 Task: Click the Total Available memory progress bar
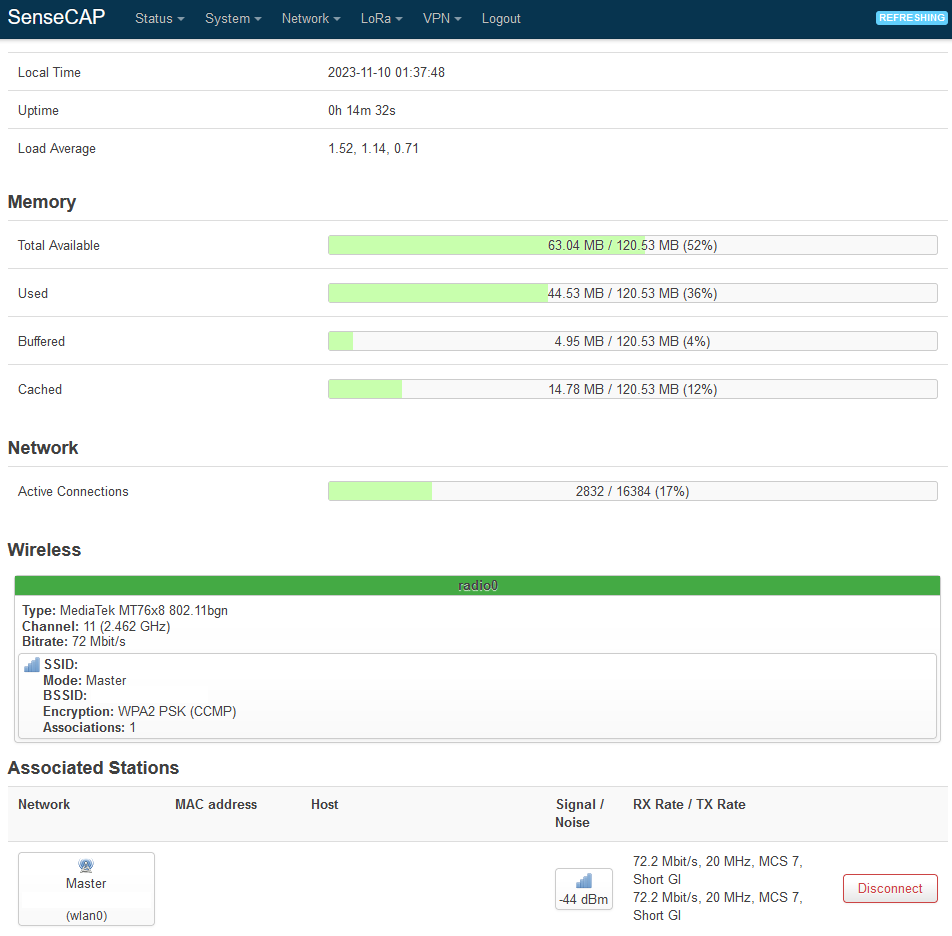[633, 245]
